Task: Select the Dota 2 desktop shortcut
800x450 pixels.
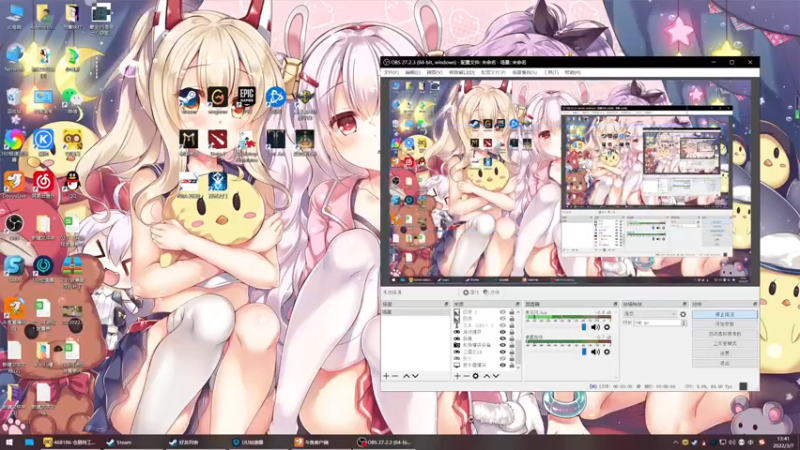Action: click(218, 143)
